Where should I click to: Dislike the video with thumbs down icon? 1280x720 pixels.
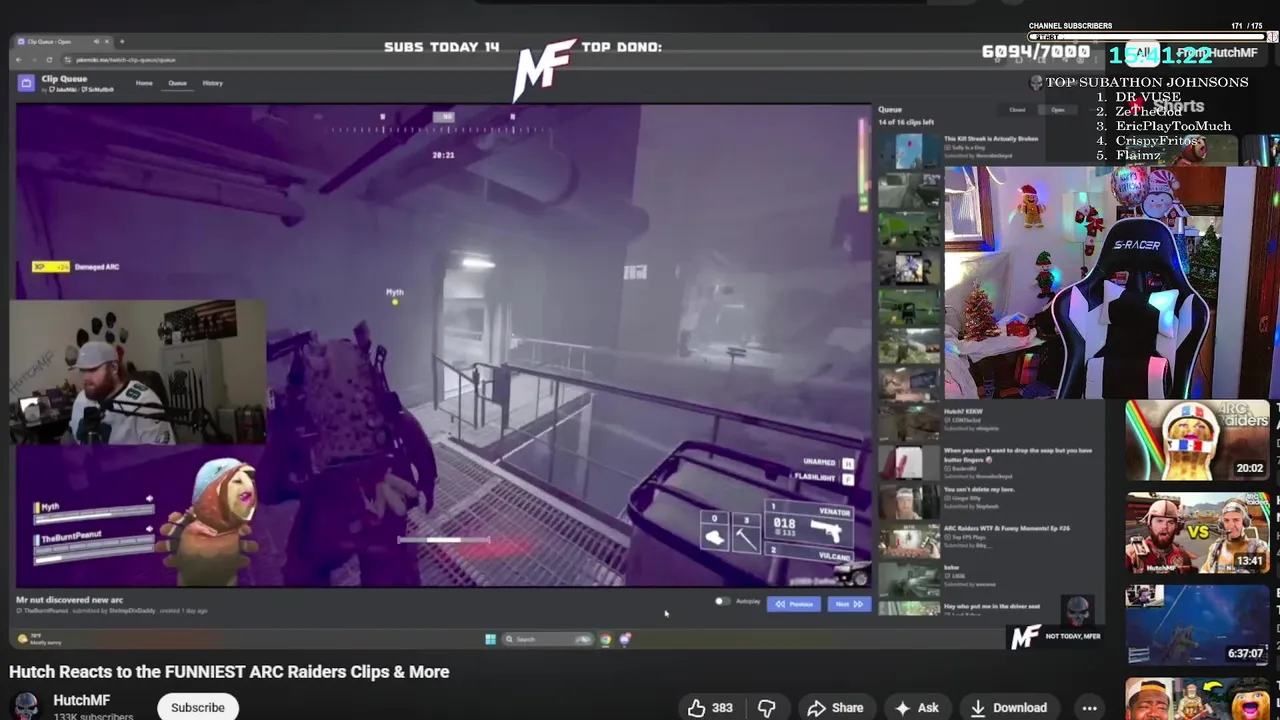point(767,708)
